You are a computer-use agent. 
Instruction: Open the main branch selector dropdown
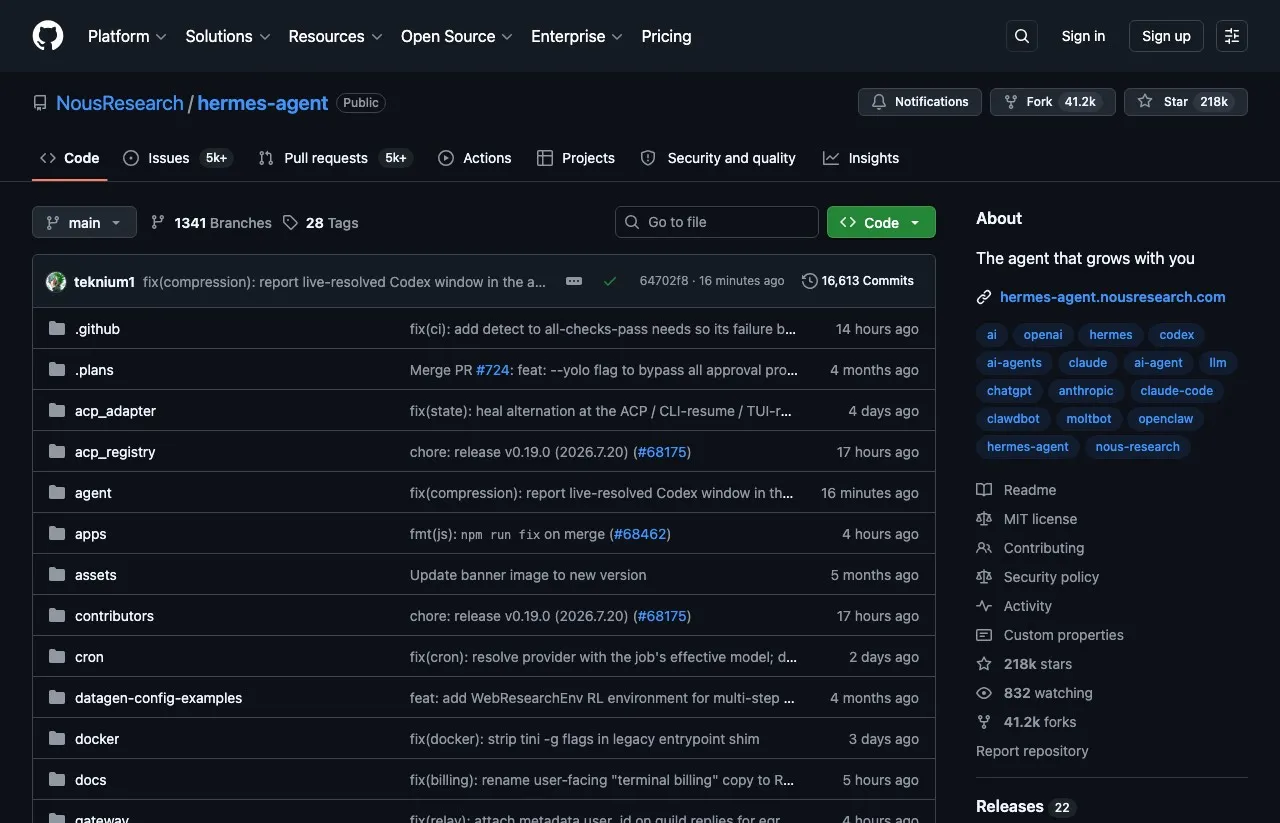[84, 222]
